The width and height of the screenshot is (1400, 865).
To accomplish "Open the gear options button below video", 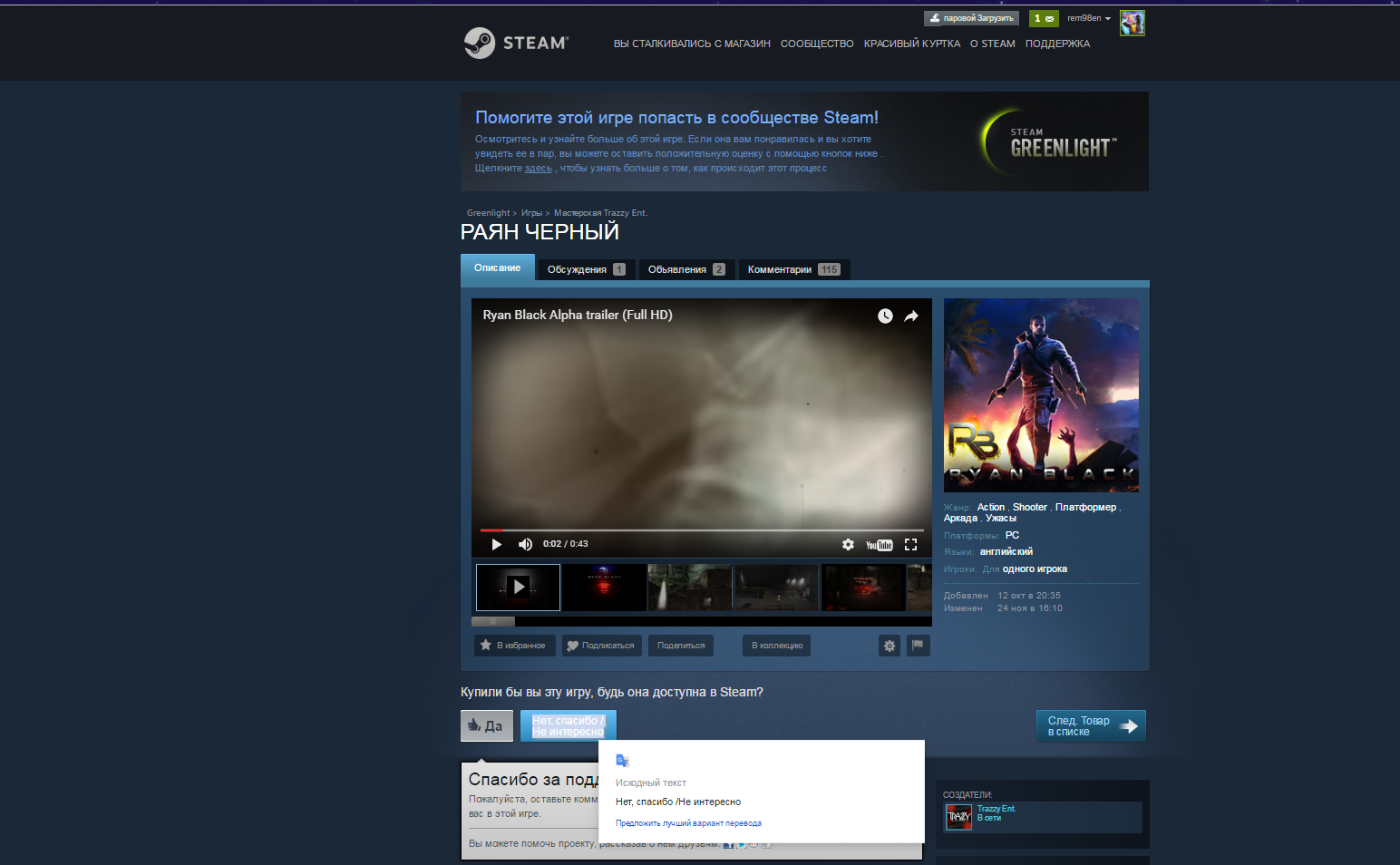I will (x=890, y=646).
